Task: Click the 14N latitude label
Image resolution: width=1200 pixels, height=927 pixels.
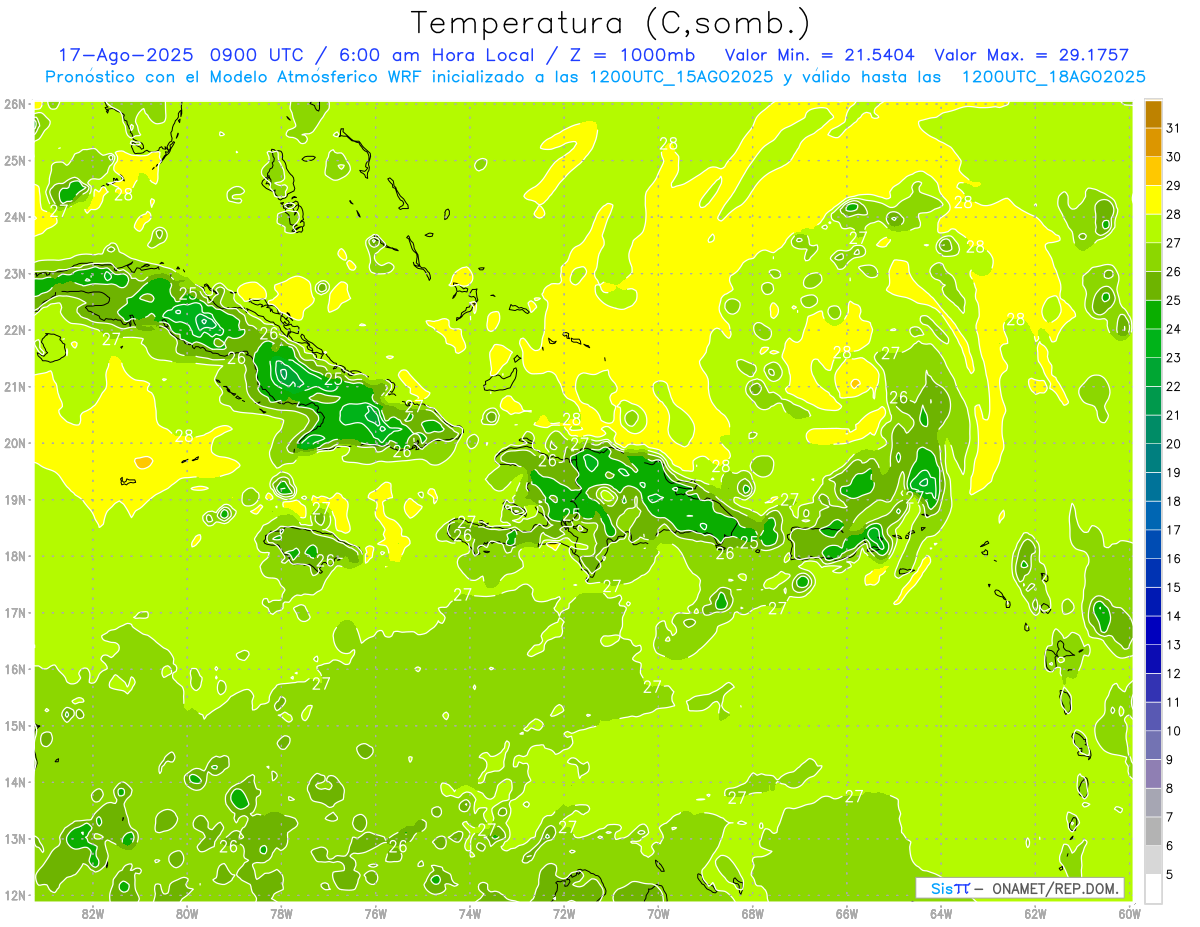Action: 14,782
